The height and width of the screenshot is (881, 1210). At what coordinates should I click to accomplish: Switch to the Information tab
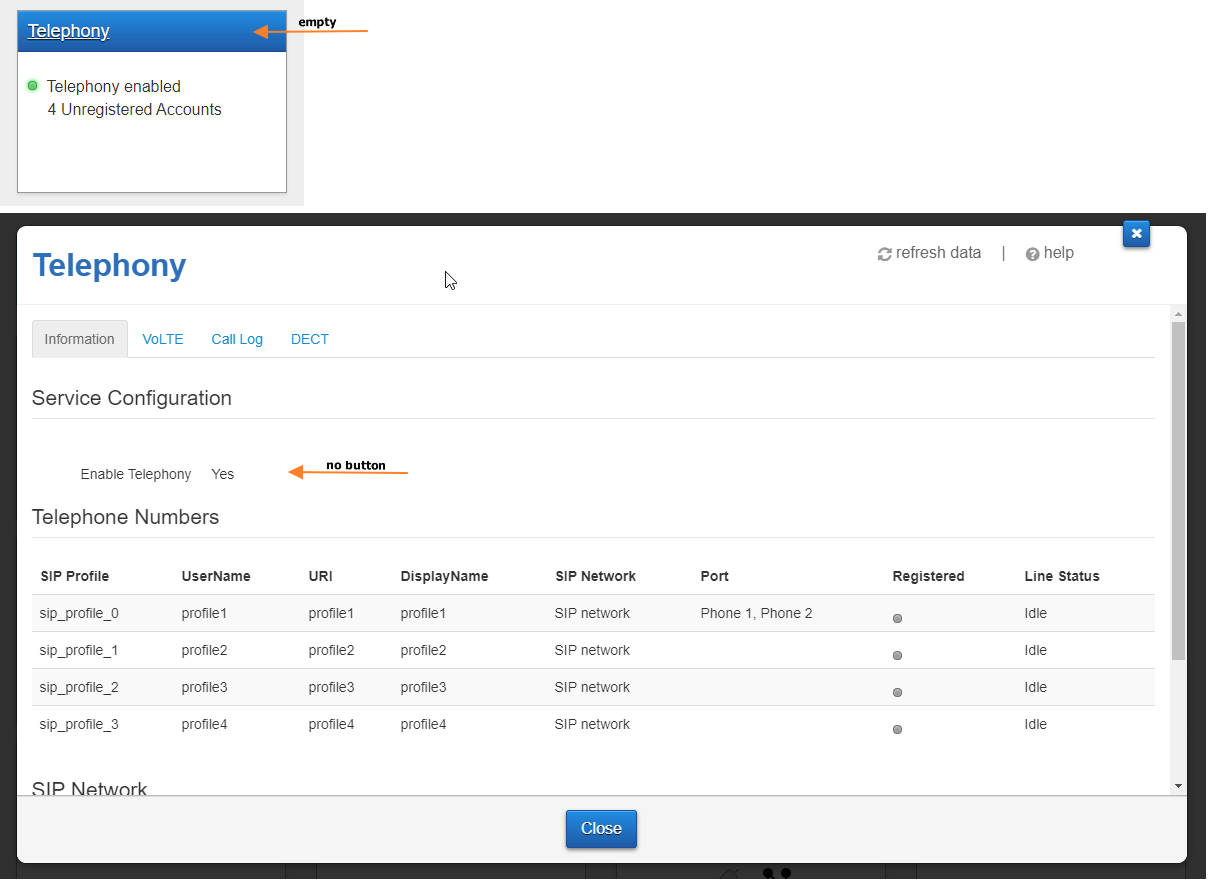click(x=80, y=339)
